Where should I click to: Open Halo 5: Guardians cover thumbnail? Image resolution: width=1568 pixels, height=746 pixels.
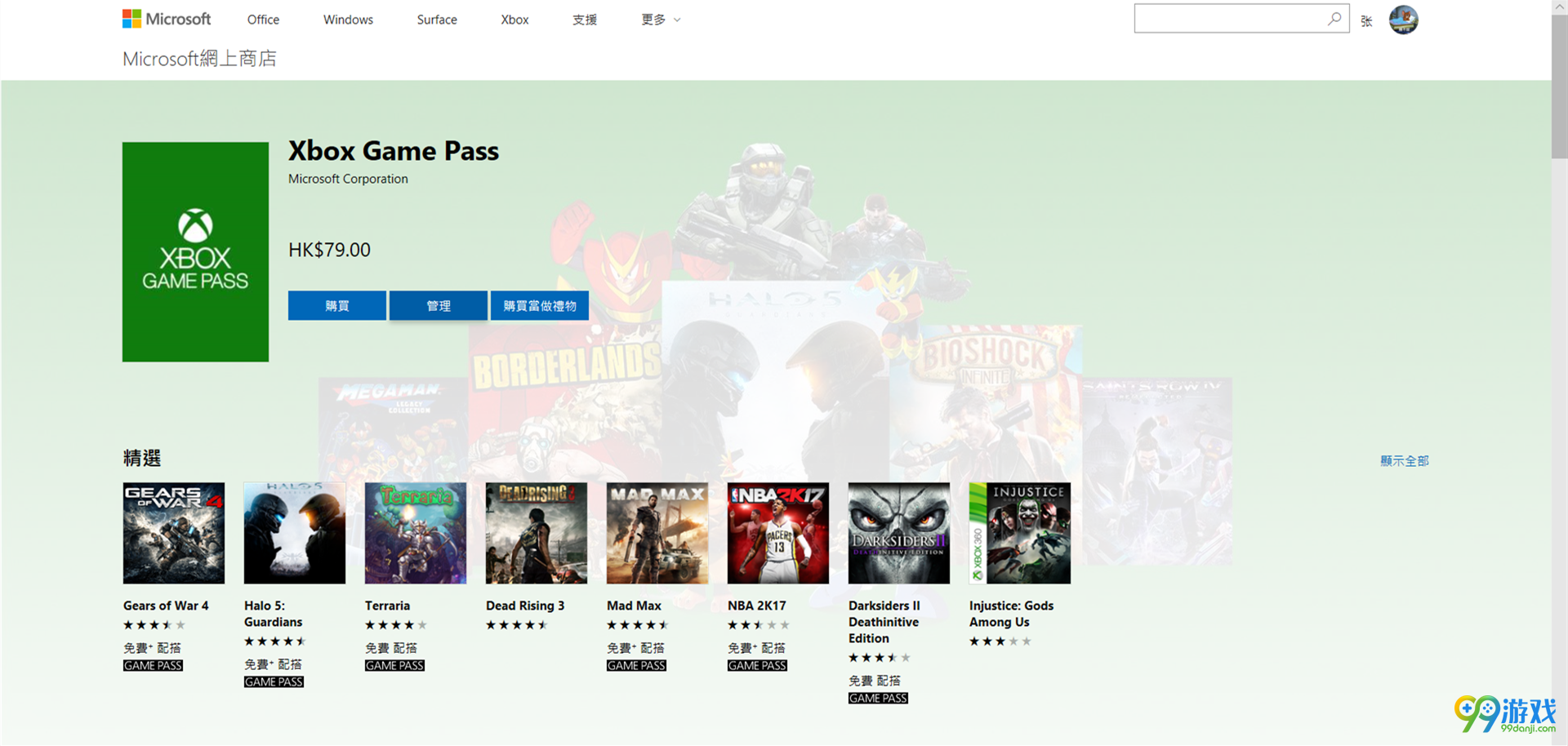(295, 533)
